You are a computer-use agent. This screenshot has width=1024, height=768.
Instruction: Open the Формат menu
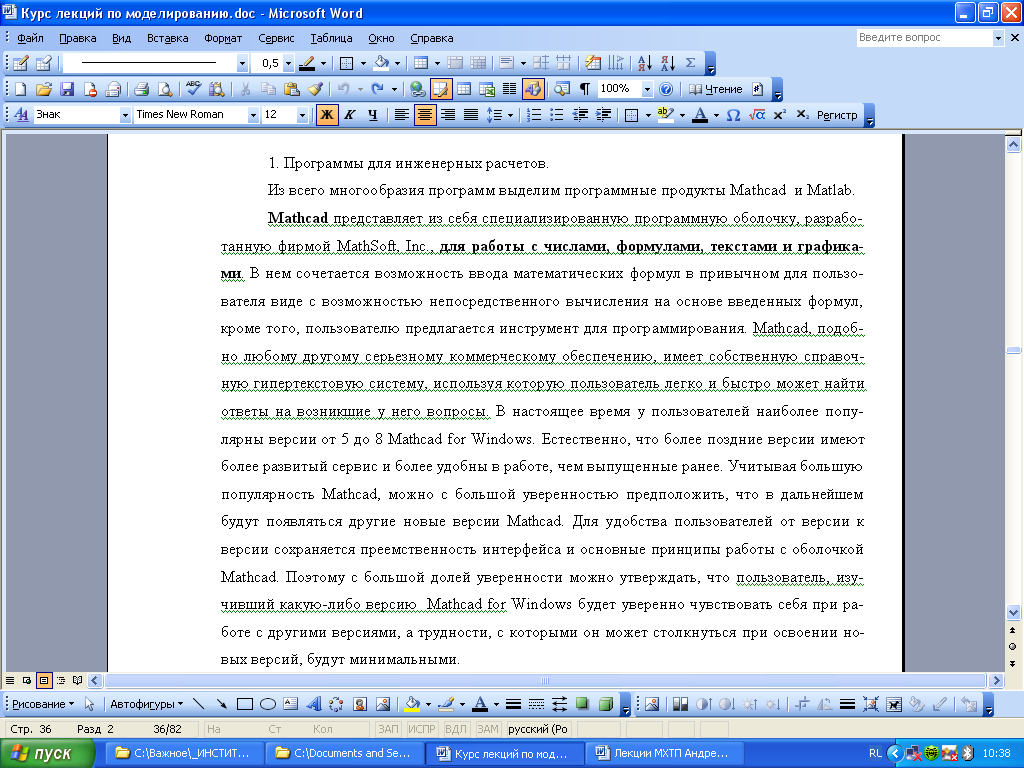click(x=223, y=38)
